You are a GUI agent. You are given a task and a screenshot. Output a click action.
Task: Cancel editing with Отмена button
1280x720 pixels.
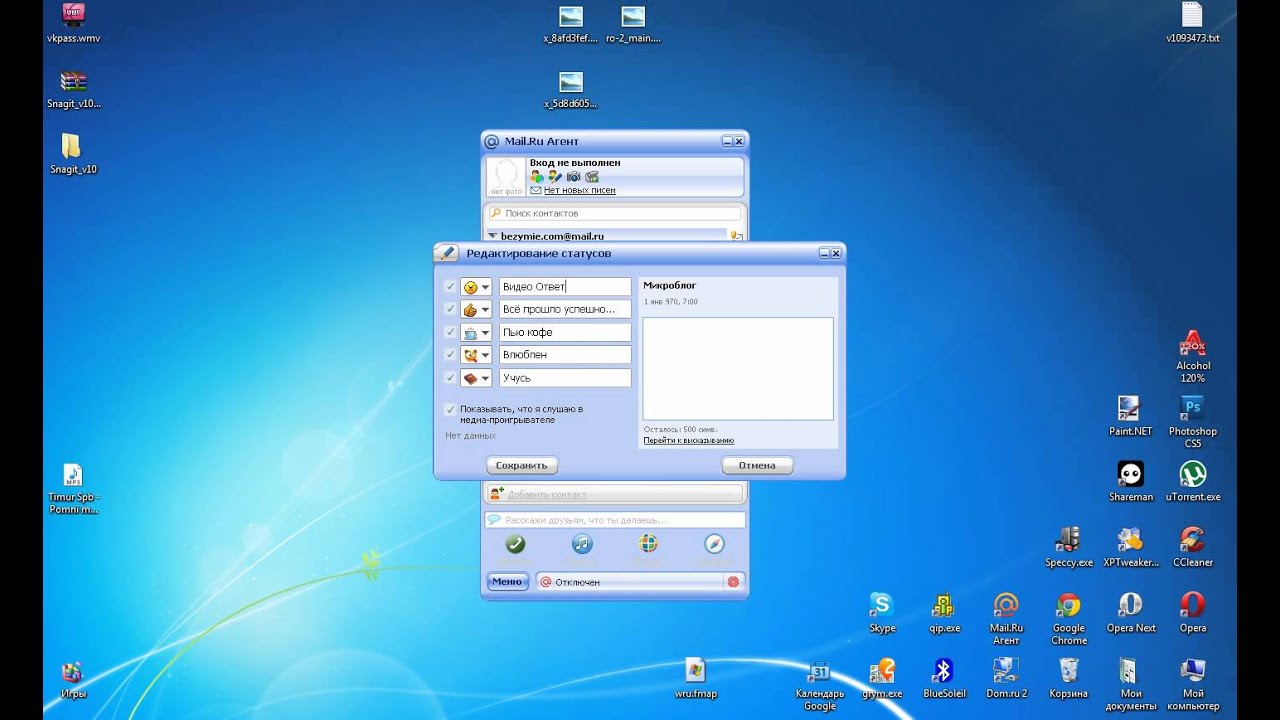pyautogui.click(x=757, y=465)
